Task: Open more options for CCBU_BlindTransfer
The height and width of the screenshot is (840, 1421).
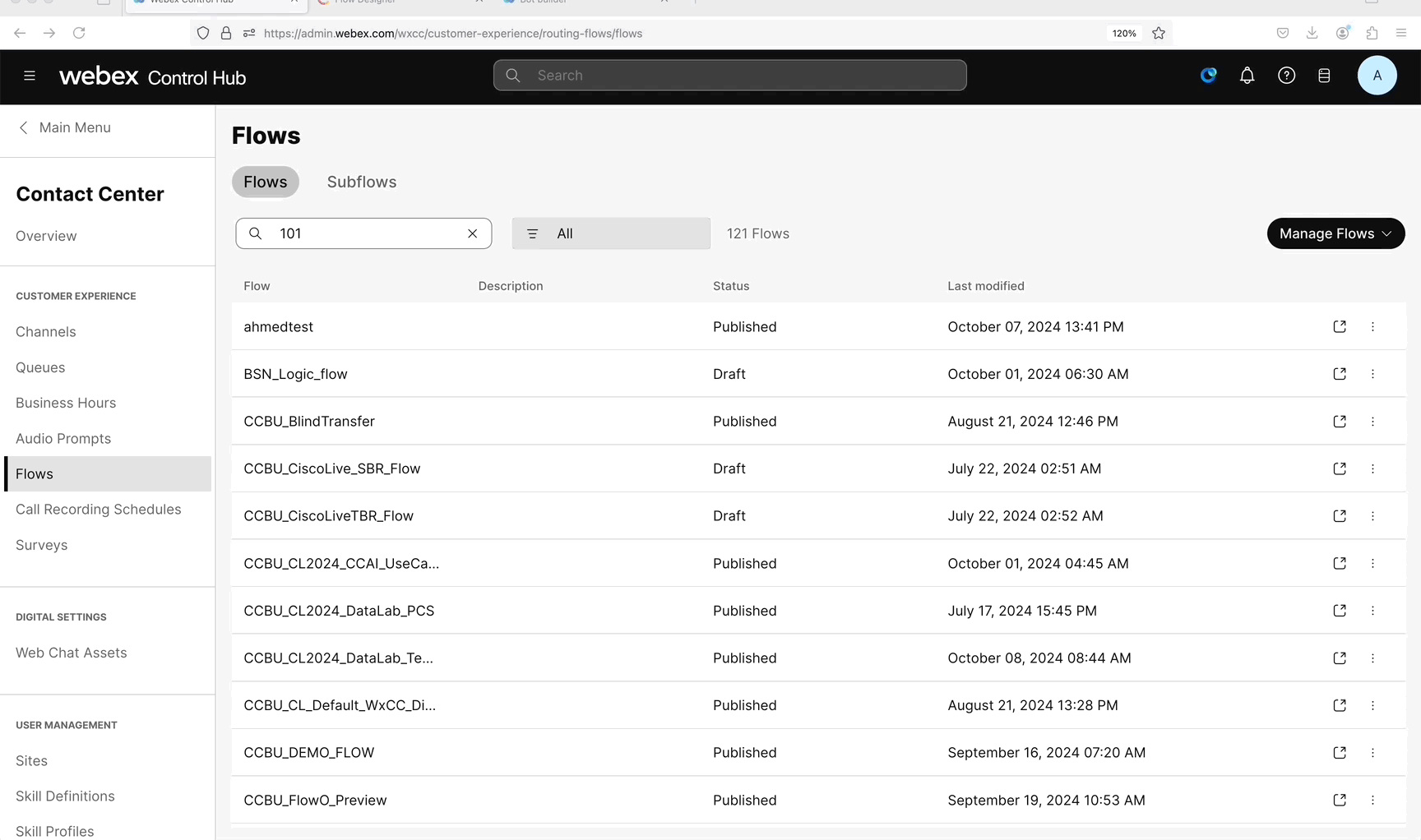Action: coord(1372,422)
